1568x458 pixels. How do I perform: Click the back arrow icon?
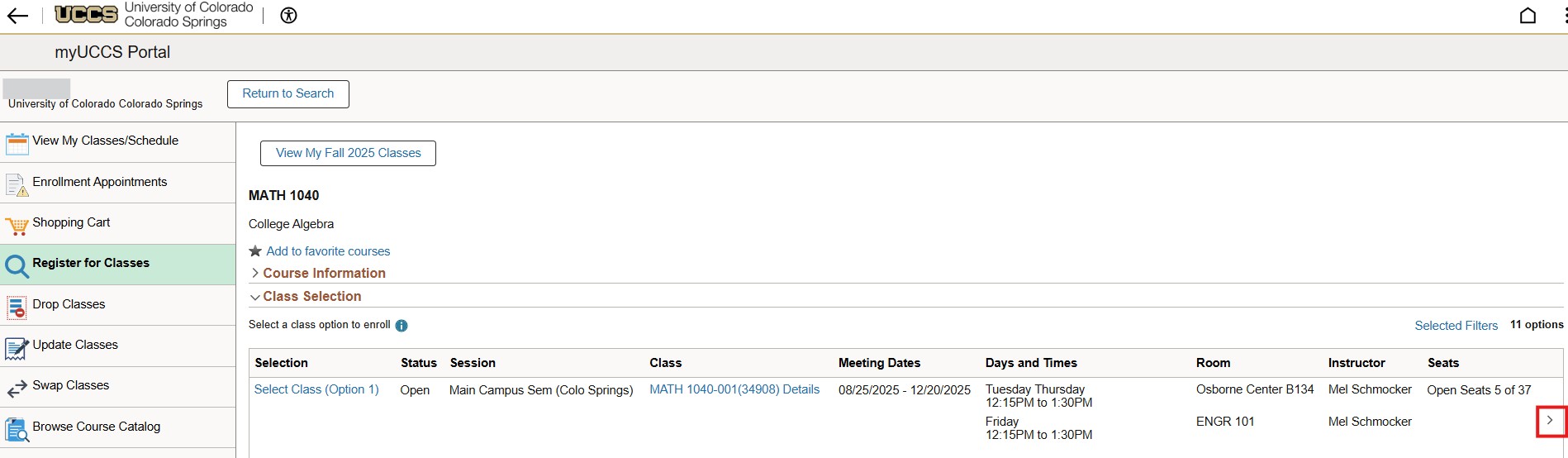pyautogui.click(x=17, y=16)
